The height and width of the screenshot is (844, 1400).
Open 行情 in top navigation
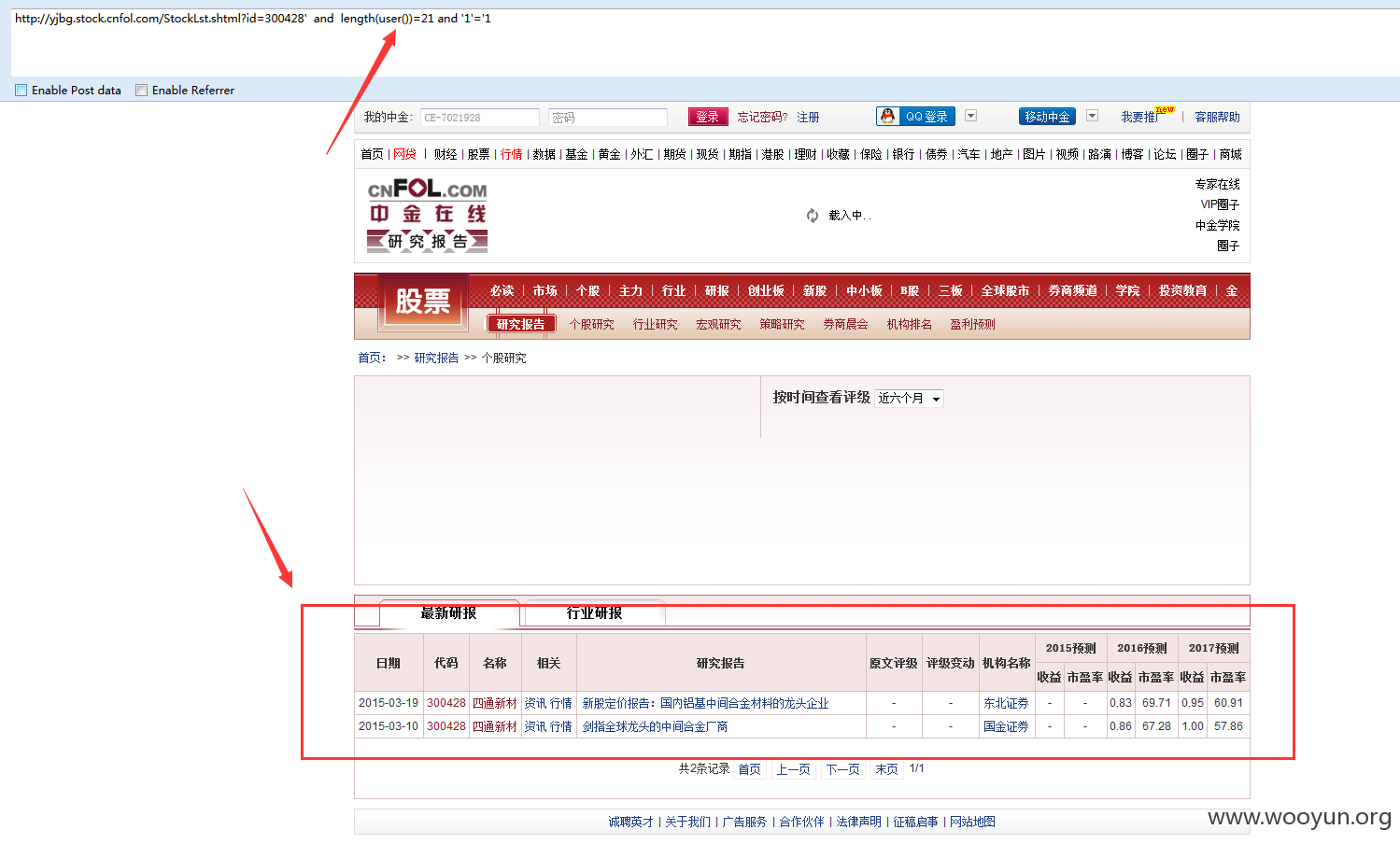[512, 154]
